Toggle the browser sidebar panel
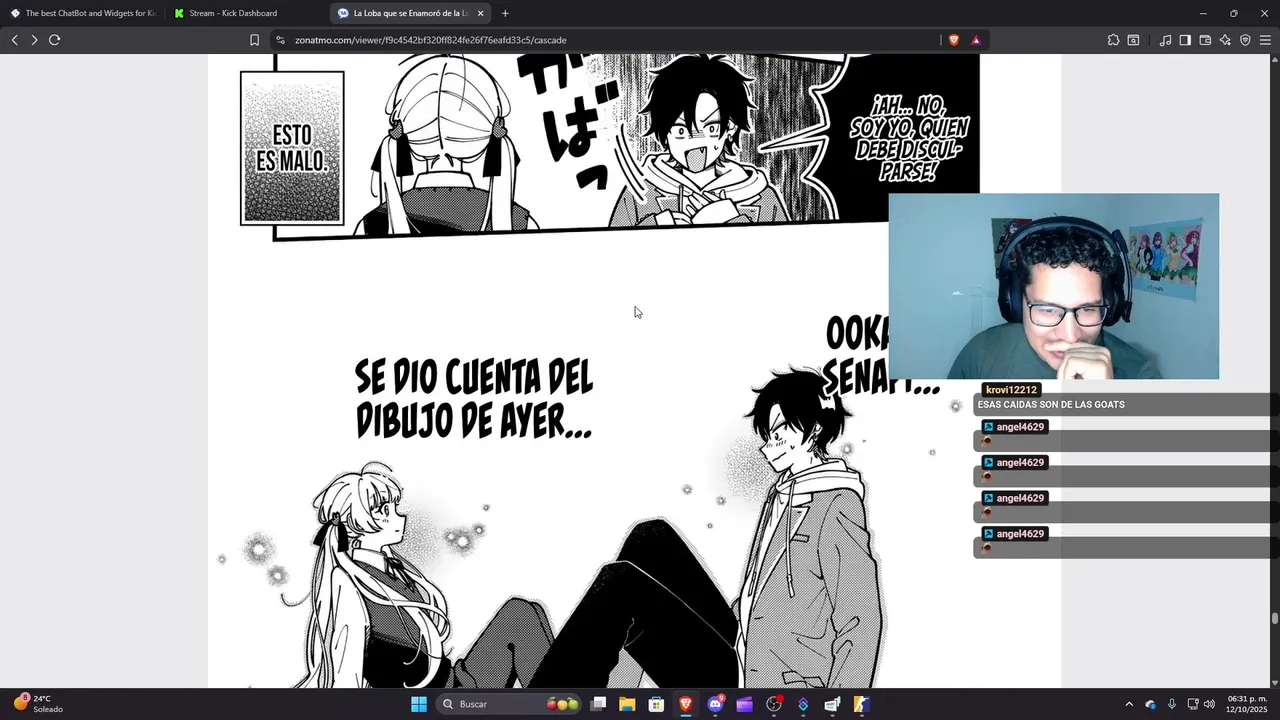The height and width of the screenshot is (720, 1280). coord(1185,40)
